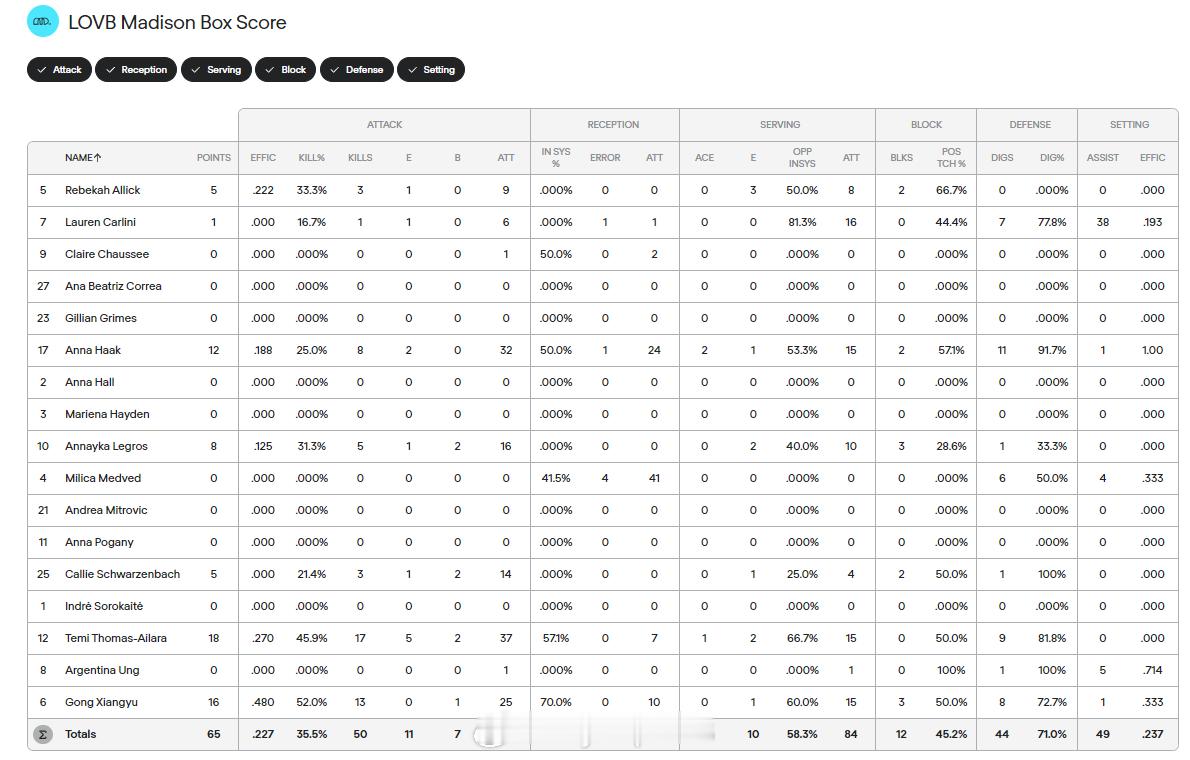Toggle the Serving stats filter
The width and height of the screenshot is (1190, 760).
tap(216, 70)
